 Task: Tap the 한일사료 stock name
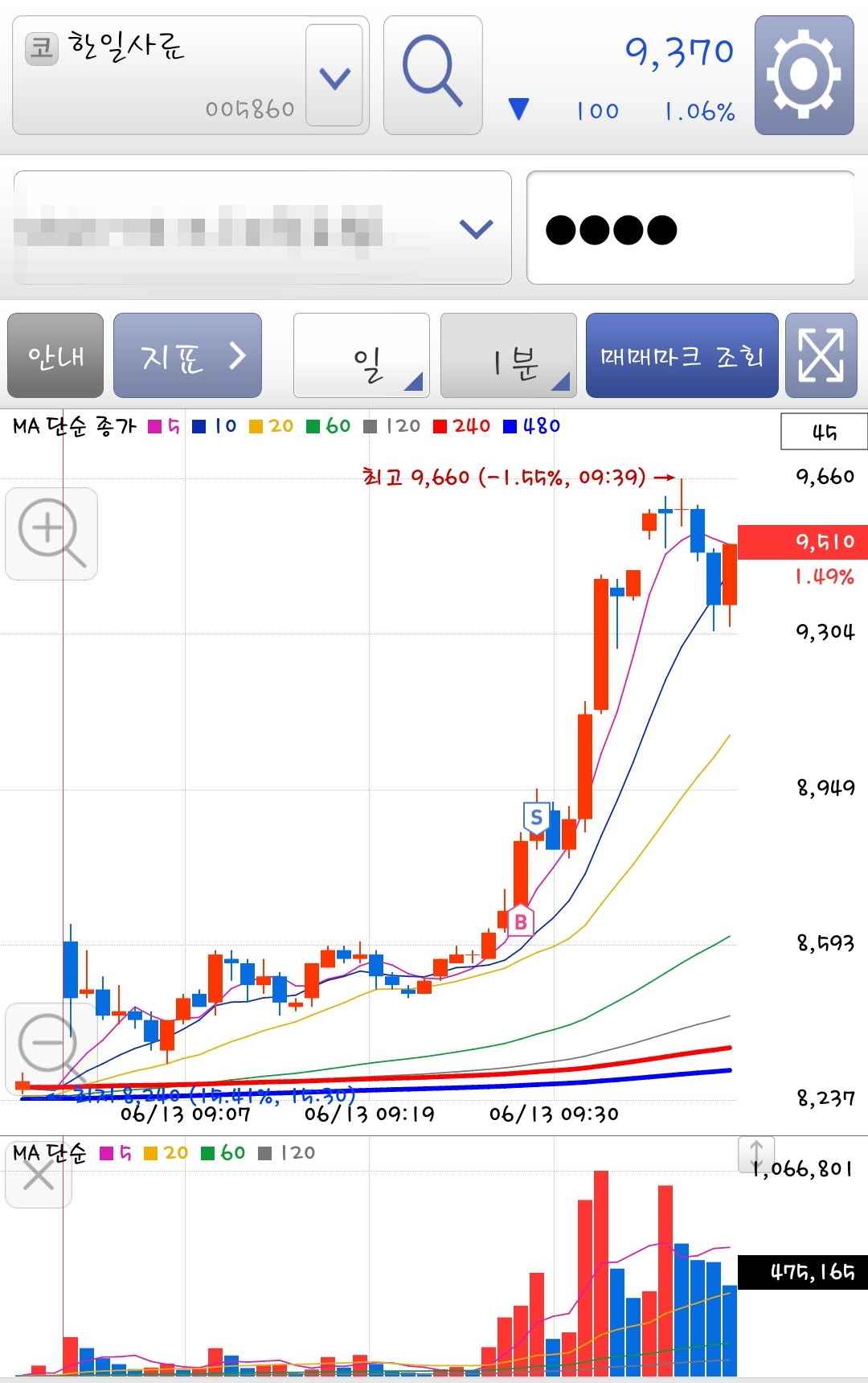126,46
